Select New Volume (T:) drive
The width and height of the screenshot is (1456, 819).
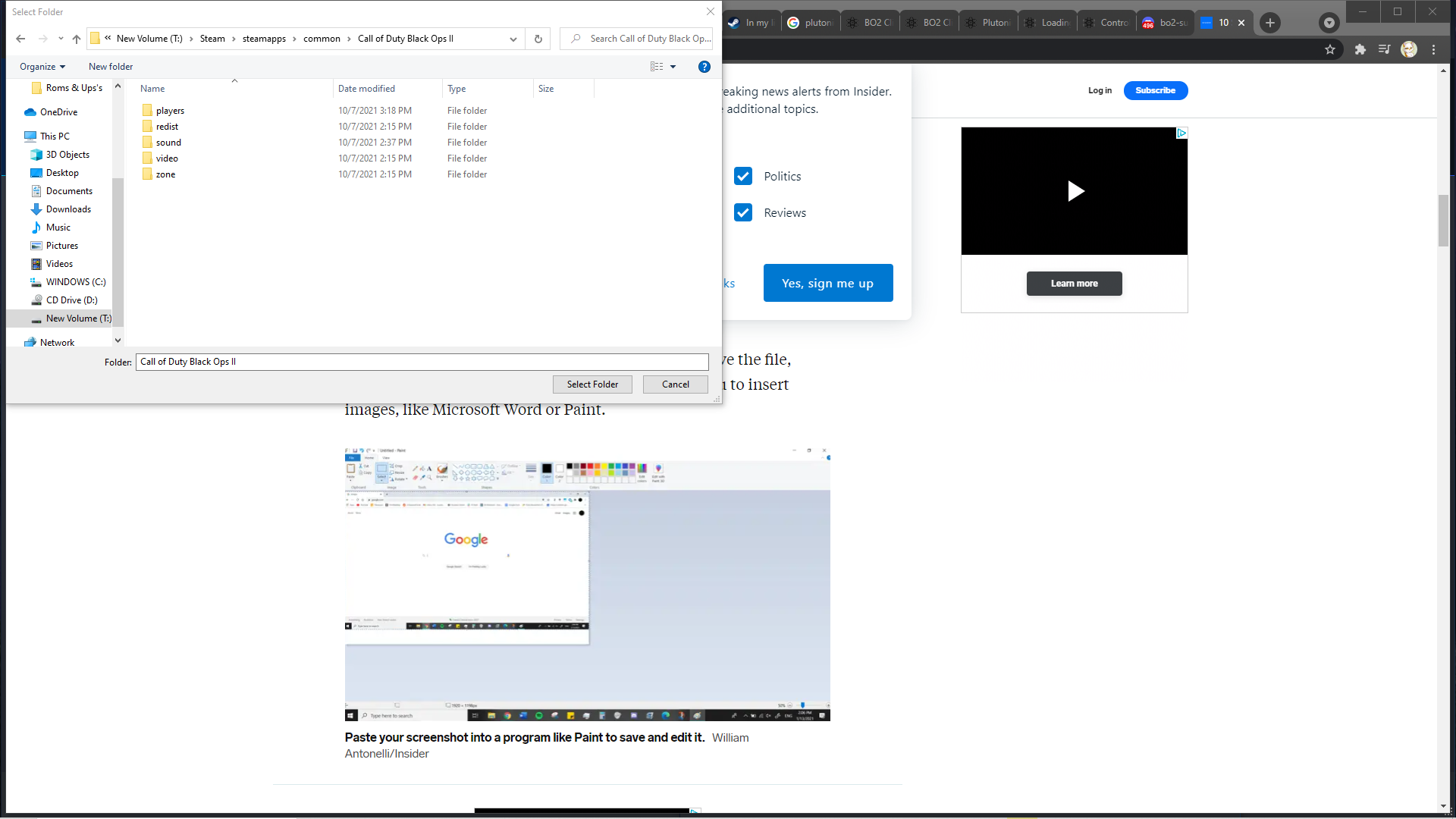pos(78,318)
